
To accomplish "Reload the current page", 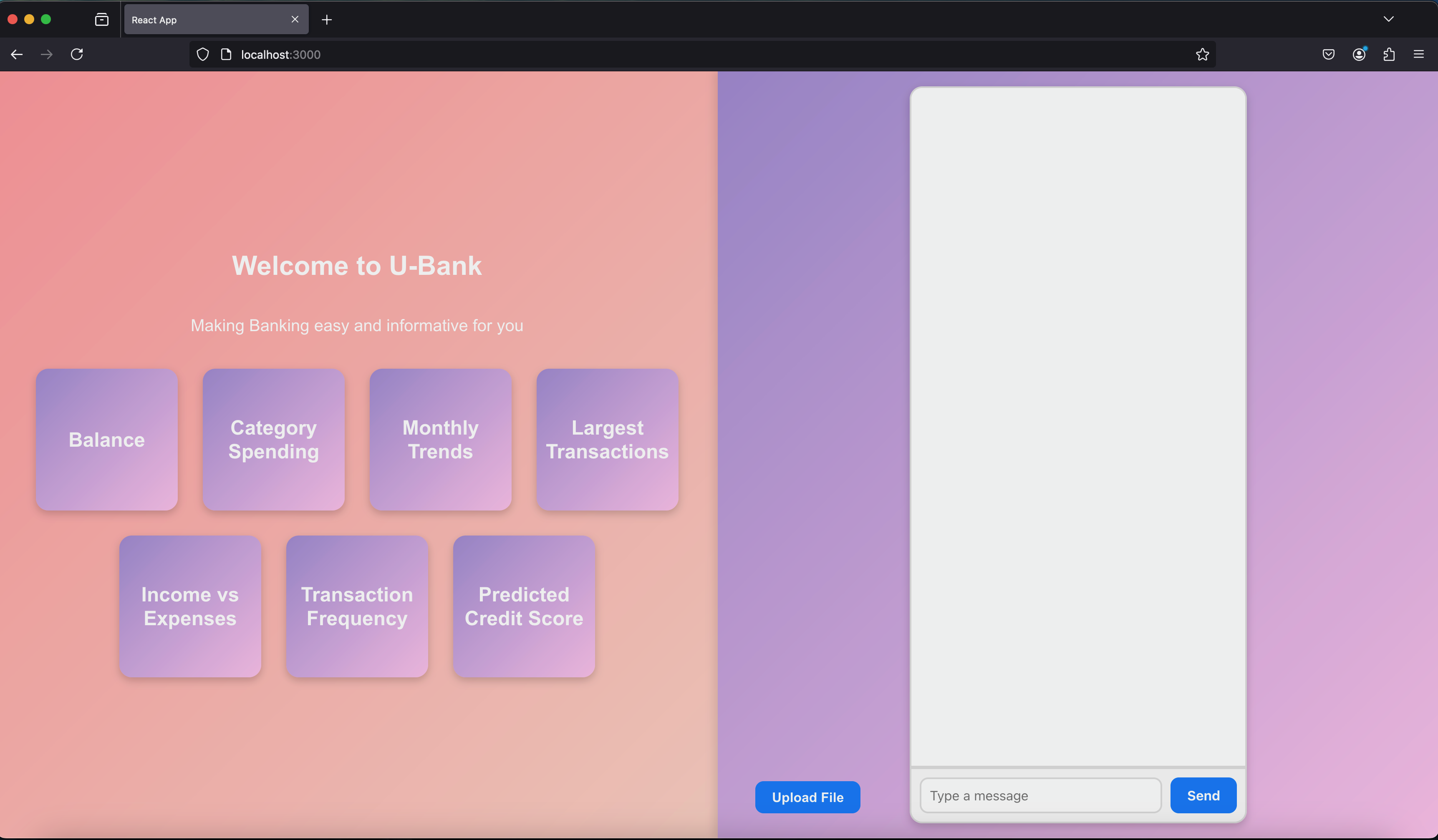I will [x=77, y=54].
